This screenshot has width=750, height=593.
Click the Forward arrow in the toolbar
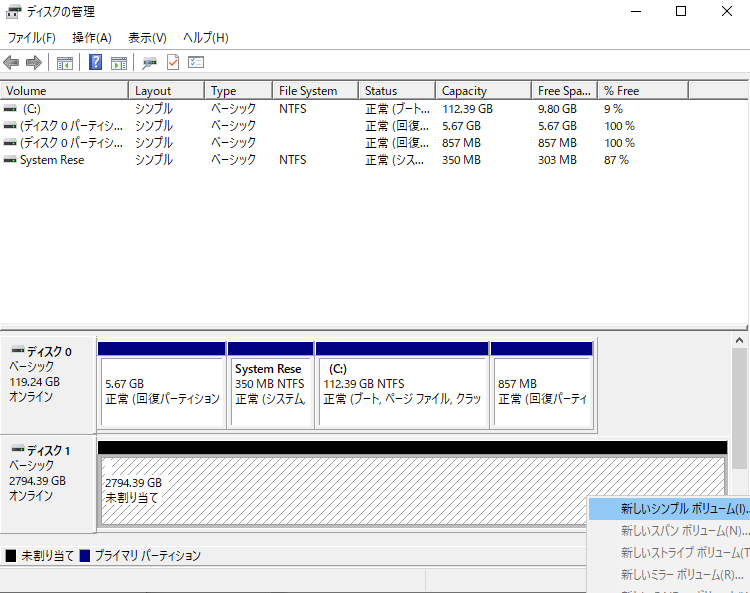tap(34, 63)
